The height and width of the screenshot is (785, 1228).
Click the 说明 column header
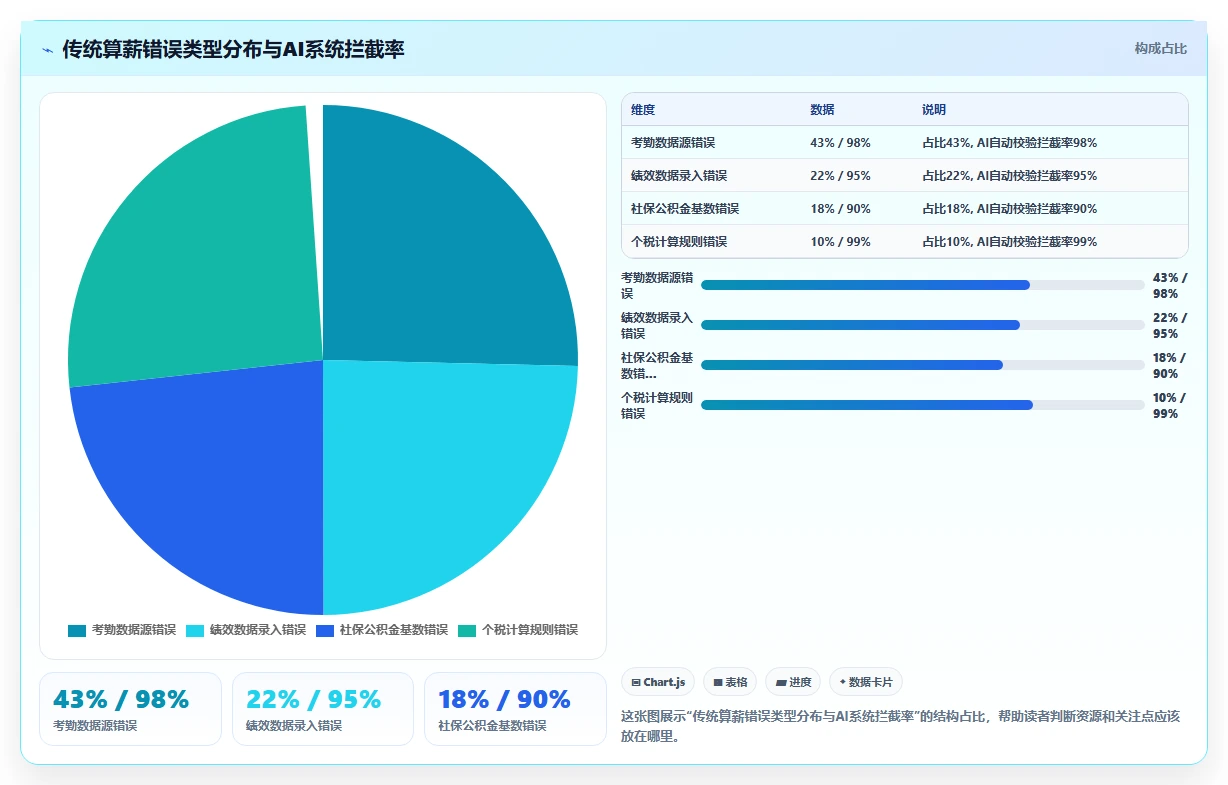934,110
